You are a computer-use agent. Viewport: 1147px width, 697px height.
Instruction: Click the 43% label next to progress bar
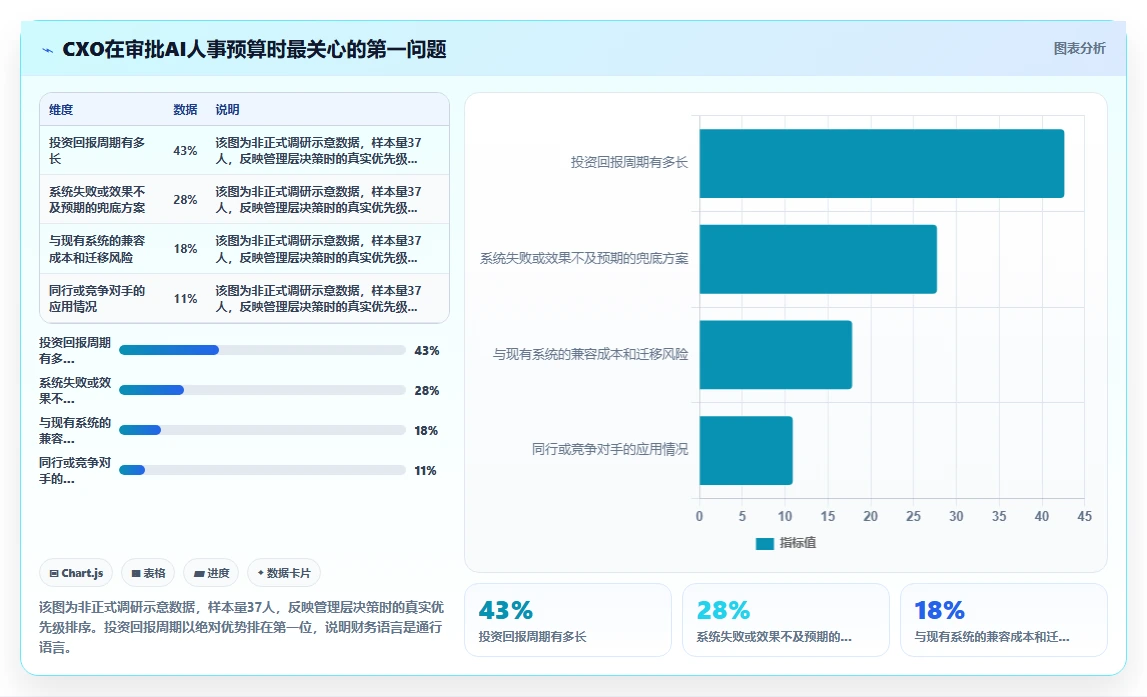tap(426, 350)
